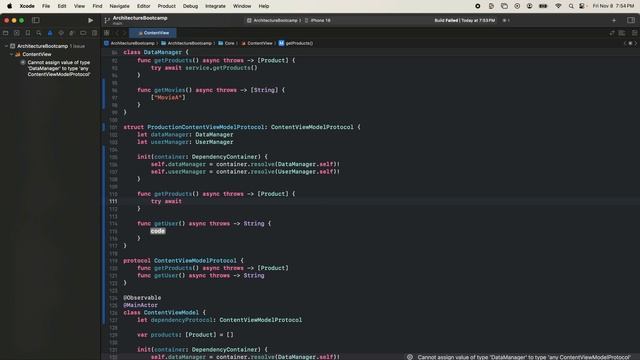
Task: Open the File menu
Action: coord(46,6)
